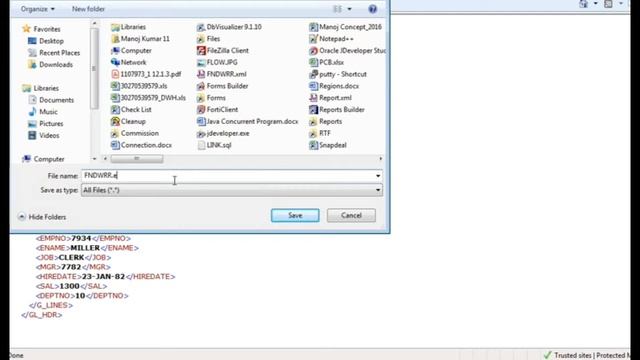Select the PCB.xlsx spreadsheet icon

[x=313, y=62]
